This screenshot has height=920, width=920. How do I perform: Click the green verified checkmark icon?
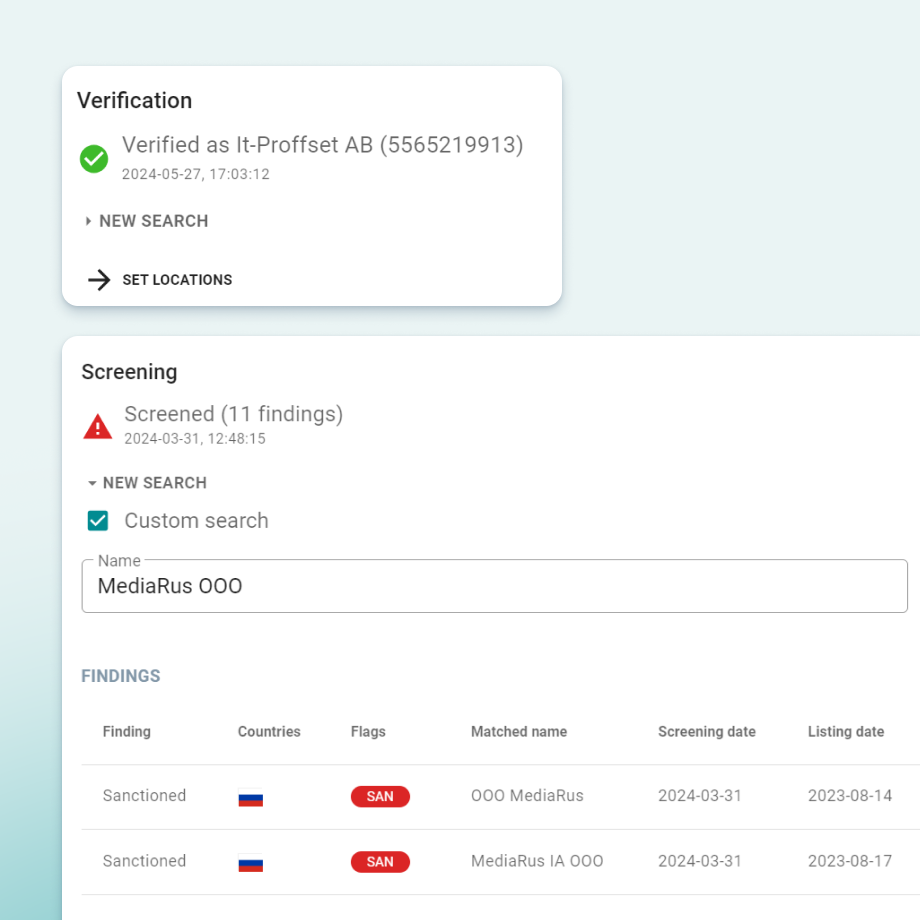pyautogui.click(x=94, y=159)
